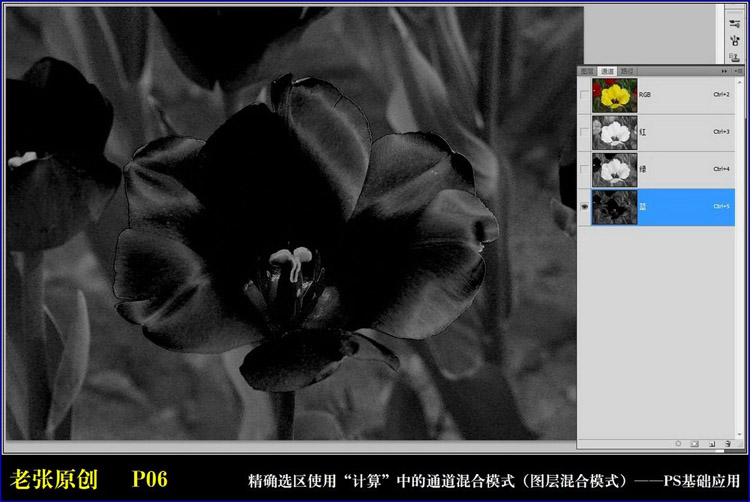
Task: Click the Ctrl+3 shortcut text
Action: coord(721,131)
